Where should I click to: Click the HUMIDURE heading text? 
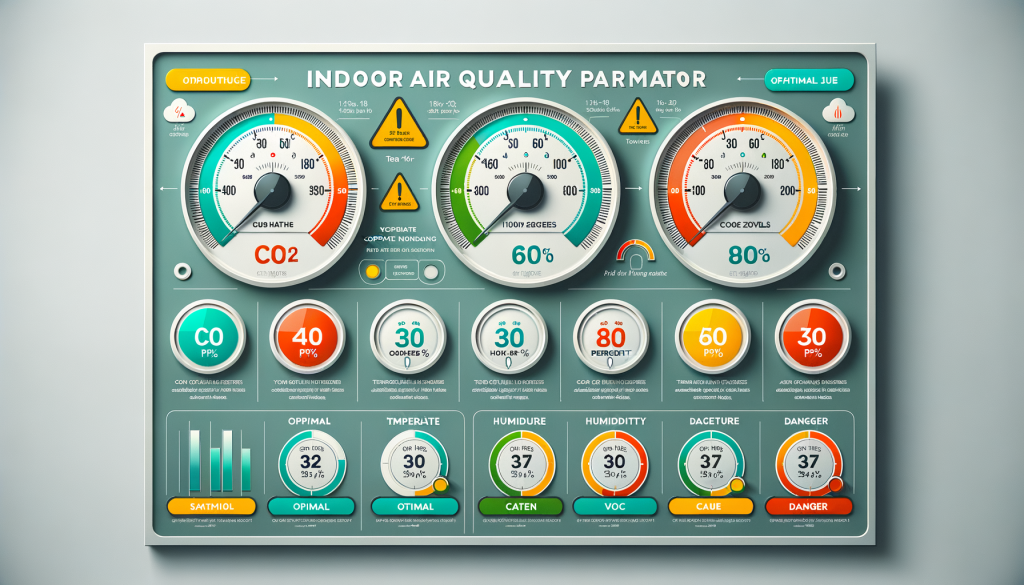point(519,421)
